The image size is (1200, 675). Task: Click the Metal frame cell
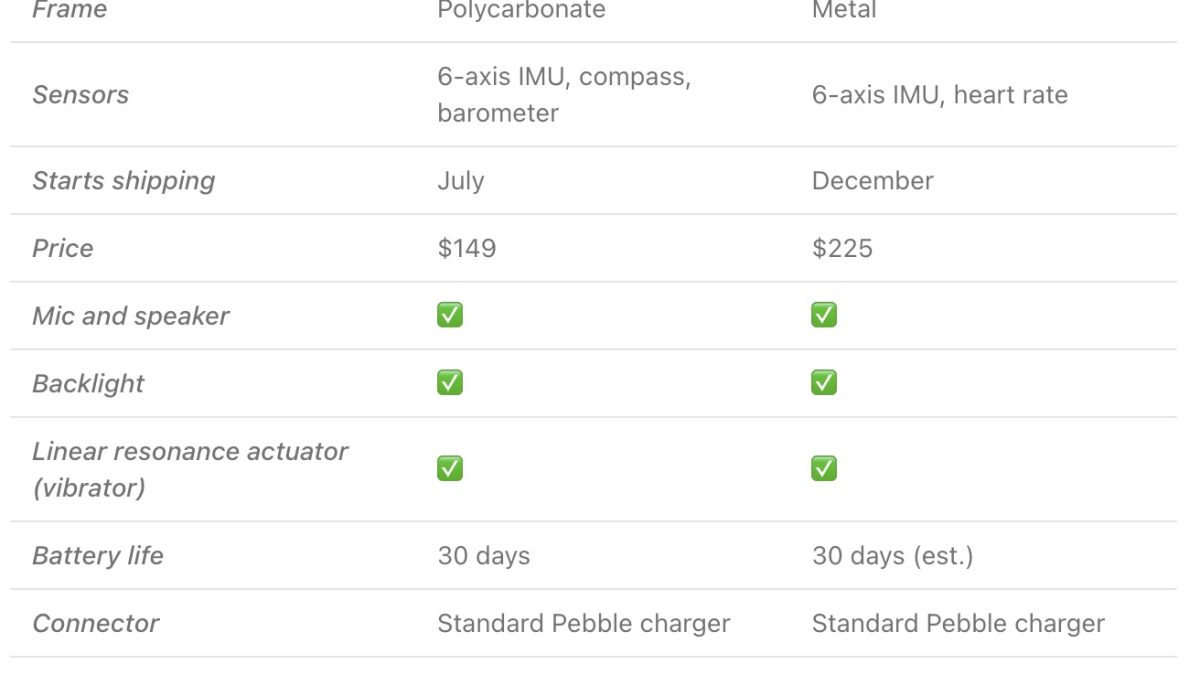pyautogui.click(x=844, y=11)
